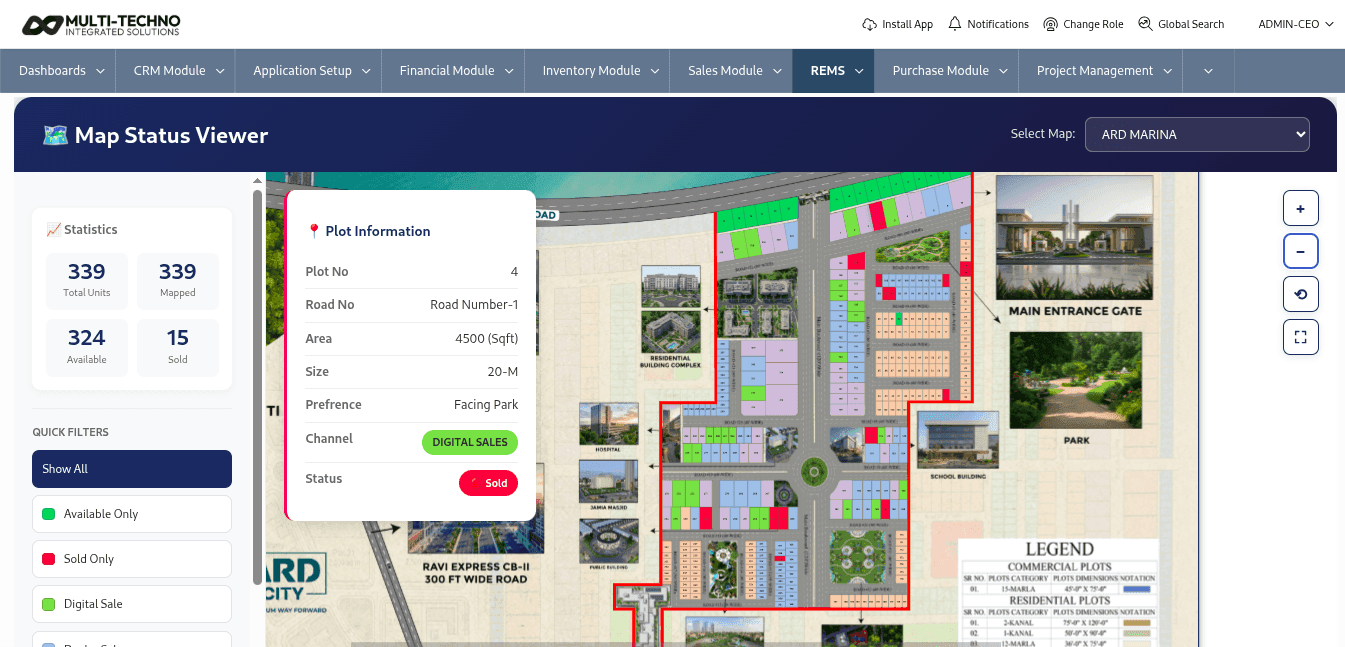Click the Facing Park preference value
The image size is (1345, 647).
tap(486, 405)
